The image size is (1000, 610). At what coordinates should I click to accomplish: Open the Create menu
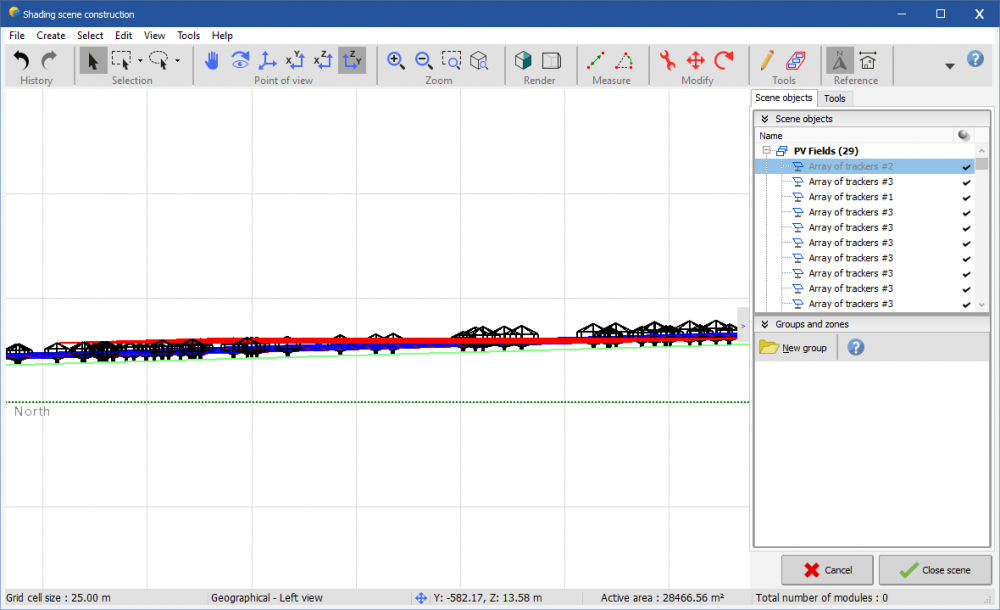click(51, 35)
